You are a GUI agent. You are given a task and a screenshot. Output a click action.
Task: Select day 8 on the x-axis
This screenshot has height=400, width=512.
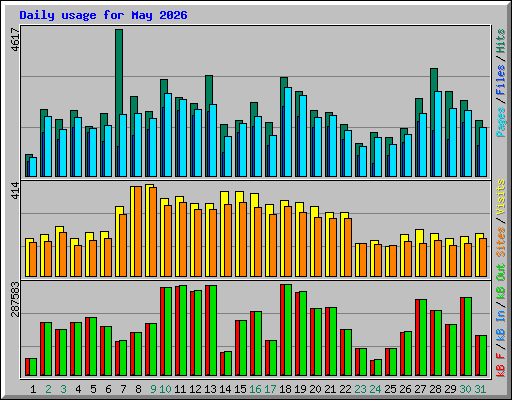pos(138,389)
